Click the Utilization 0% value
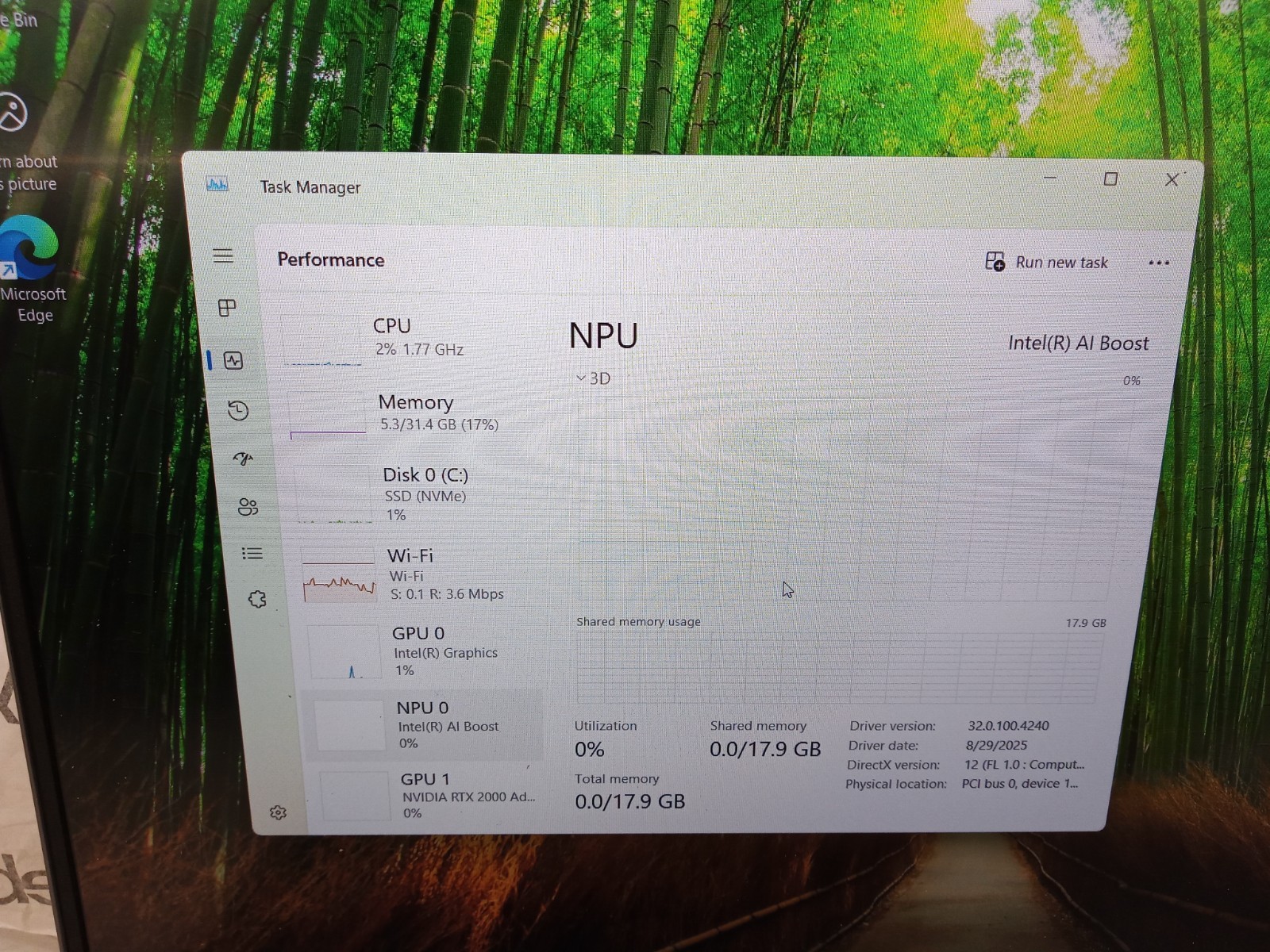Screen dimensions: 1270x952 click(590, 749)
